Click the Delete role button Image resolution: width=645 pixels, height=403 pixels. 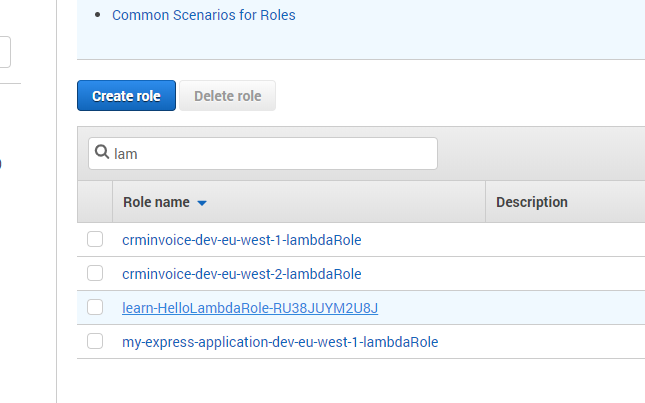[x=227, y=96]
